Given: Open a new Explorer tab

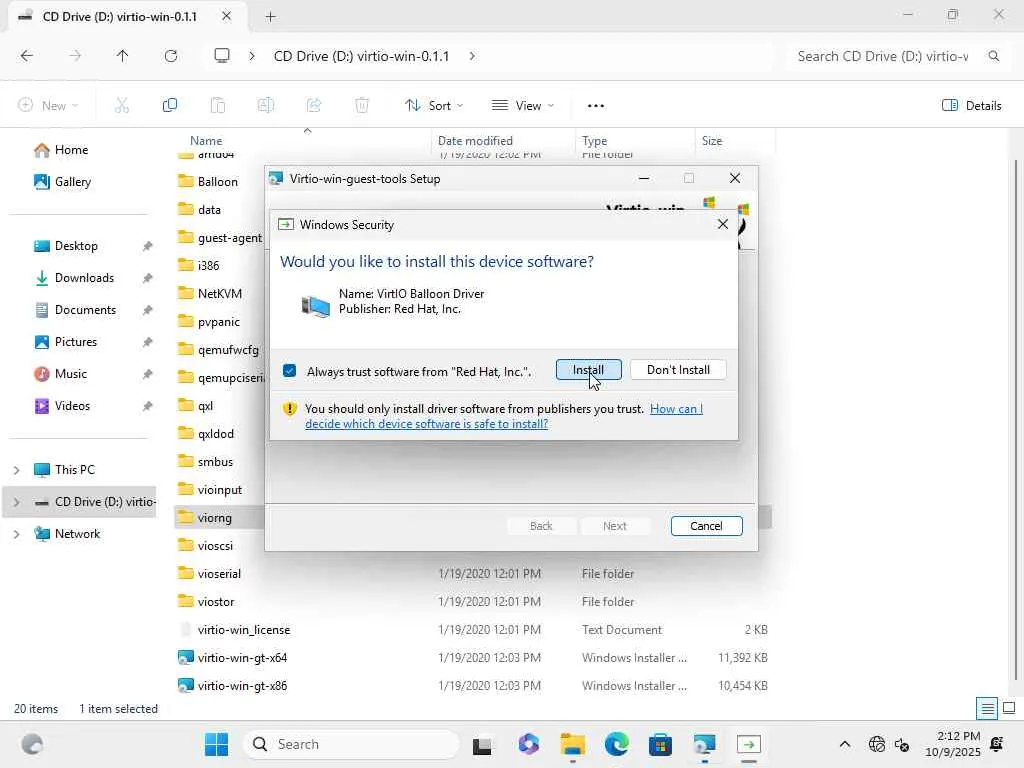Looking at the screenshot, I should pyautogui.click(x=270, y=17).
